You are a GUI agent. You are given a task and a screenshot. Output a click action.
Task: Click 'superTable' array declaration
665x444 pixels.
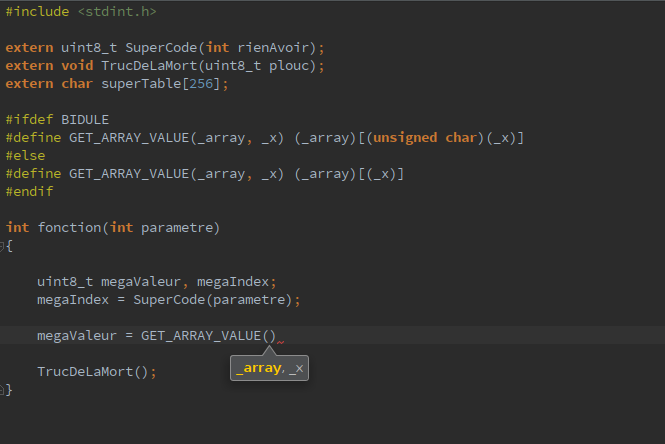(141, 84)
